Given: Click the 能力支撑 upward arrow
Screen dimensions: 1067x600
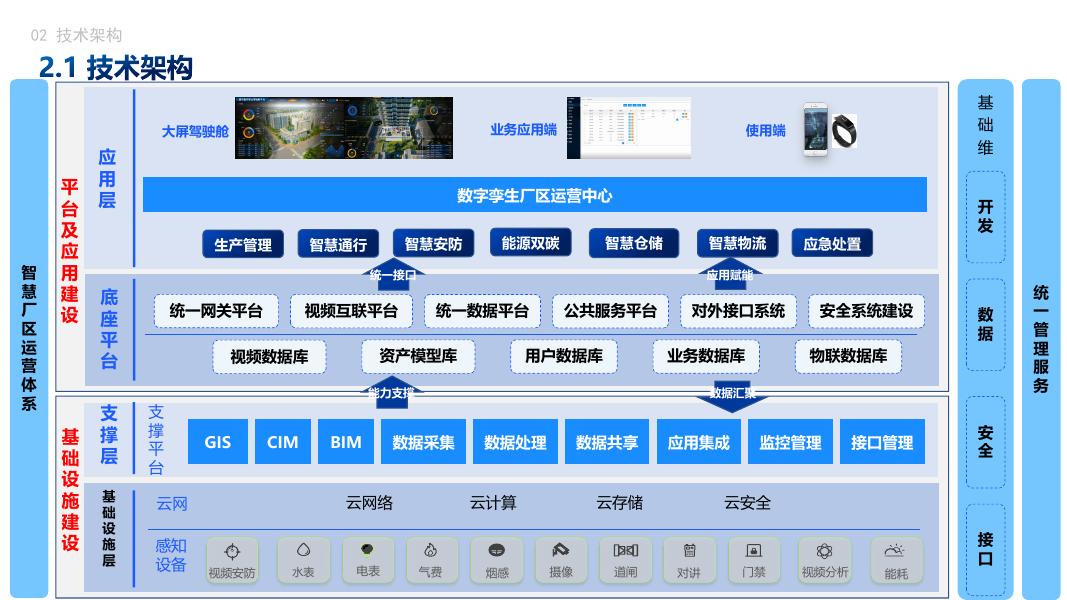Looking at the screenshot, I should (x=391, y=393).
